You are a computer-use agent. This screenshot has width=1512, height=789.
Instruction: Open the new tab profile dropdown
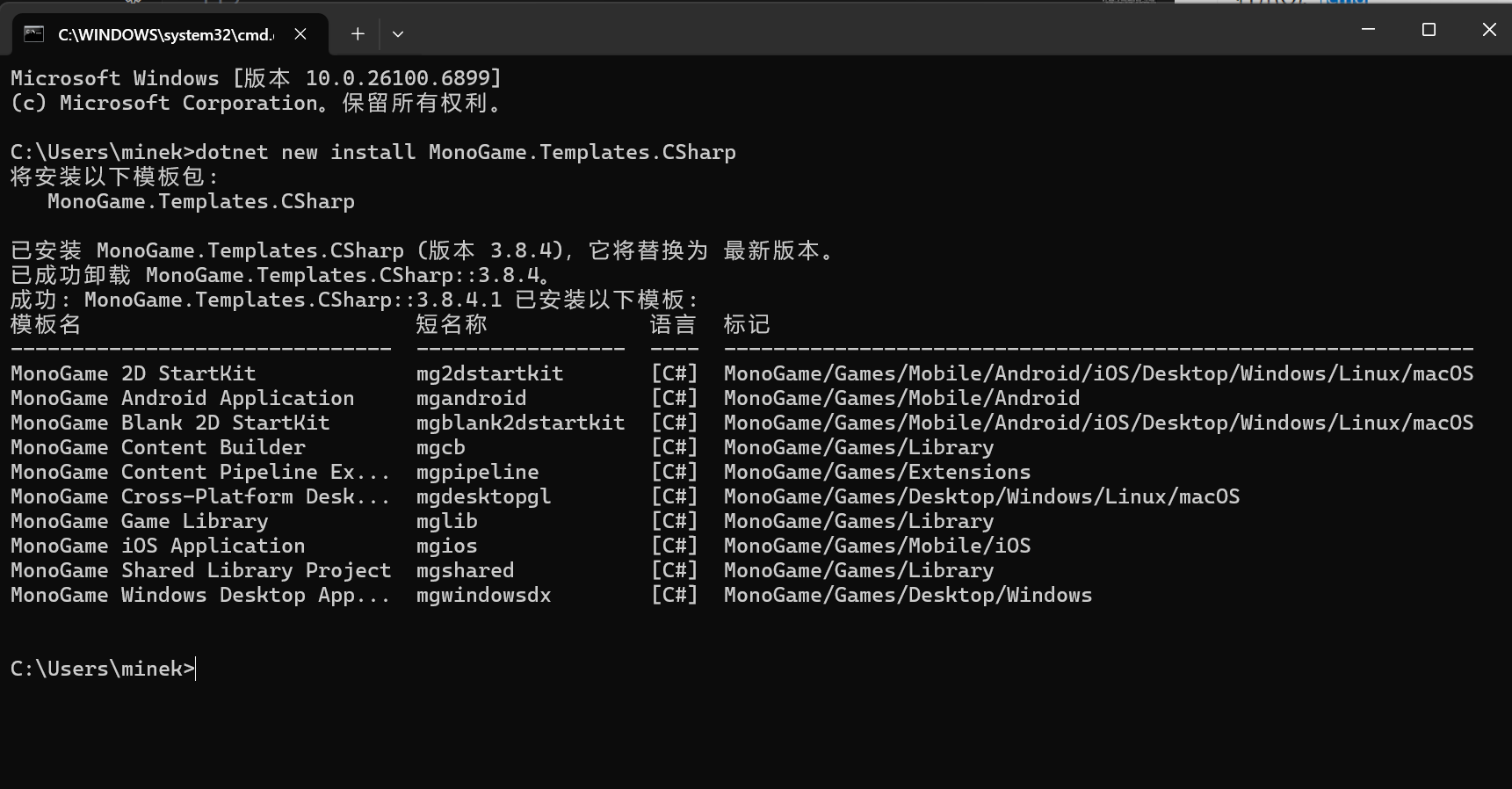coord(398,34)
